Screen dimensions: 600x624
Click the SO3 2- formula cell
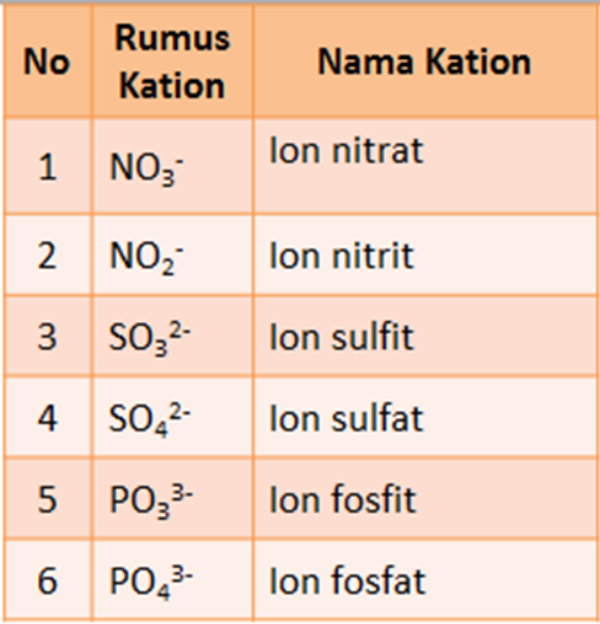pos(172,336)
